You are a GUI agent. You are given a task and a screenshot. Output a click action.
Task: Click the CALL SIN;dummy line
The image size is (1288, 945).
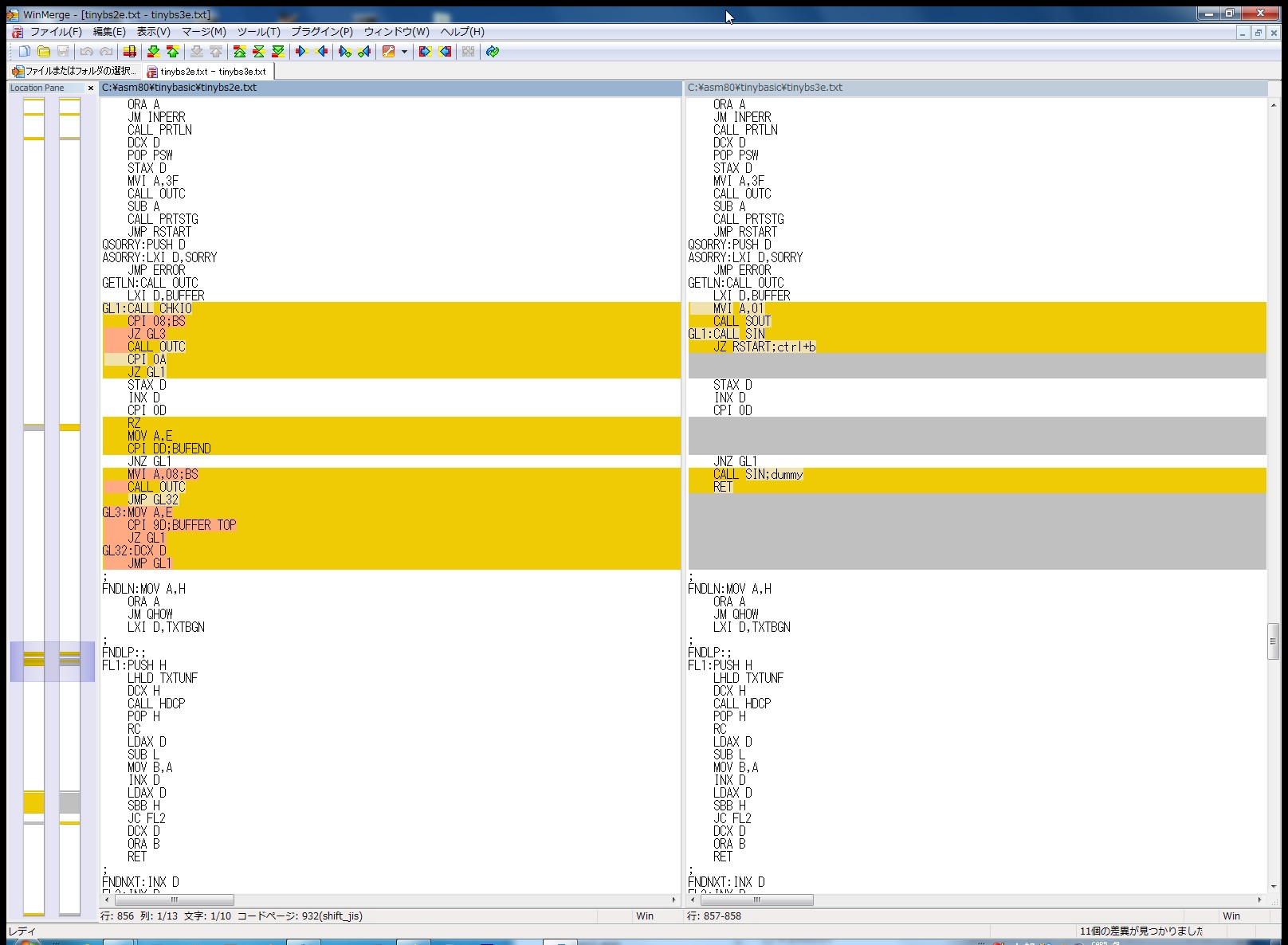[976, 474]
